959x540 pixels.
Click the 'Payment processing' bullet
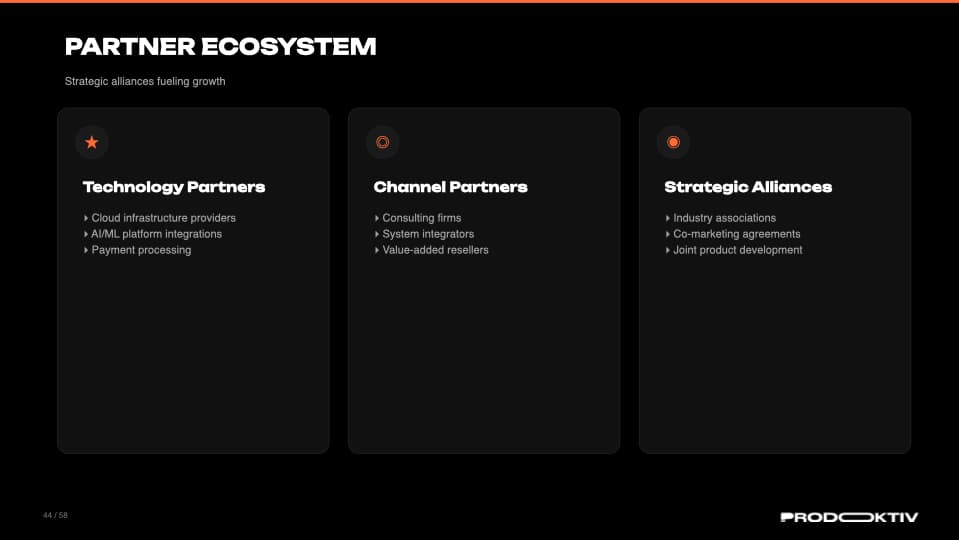[141, 250]
